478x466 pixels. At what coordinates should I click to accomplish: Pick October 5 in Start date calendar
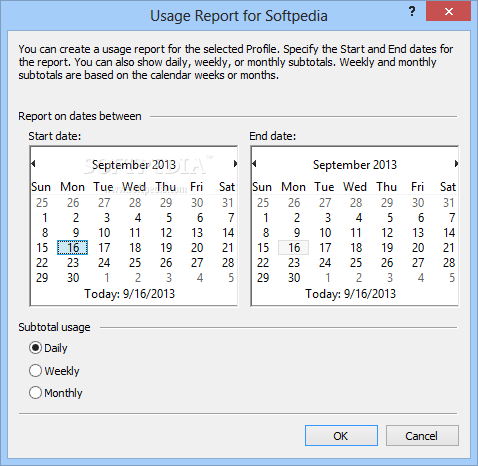231,278
